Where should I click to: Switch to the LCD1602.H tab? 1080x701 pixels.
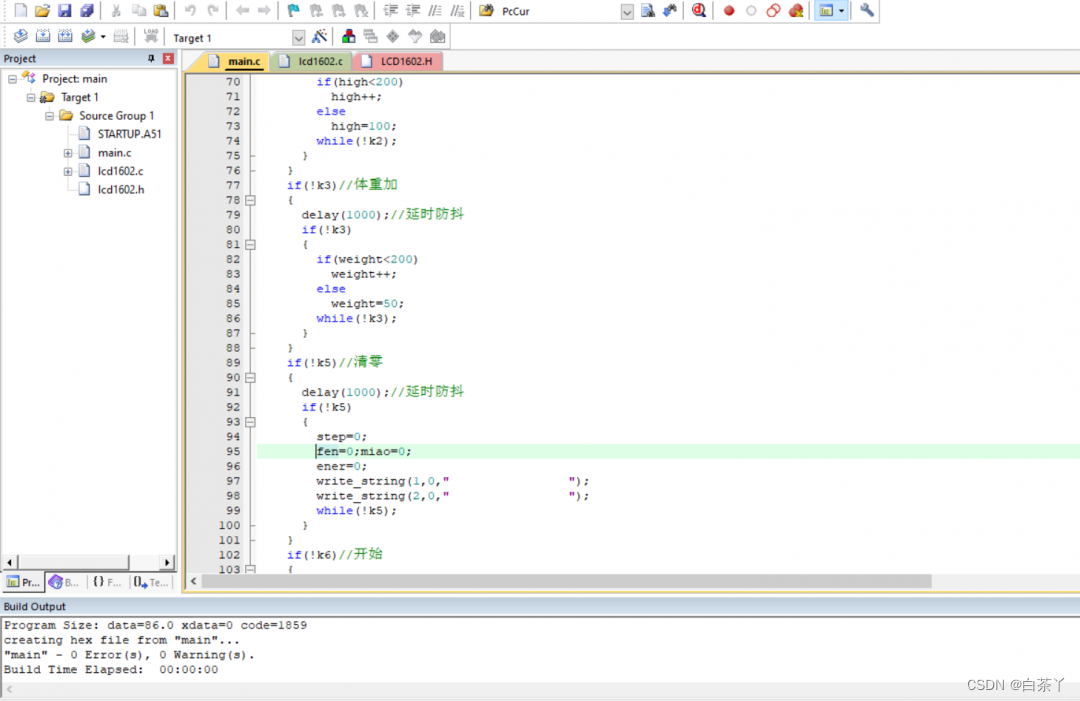coord(405,62)
